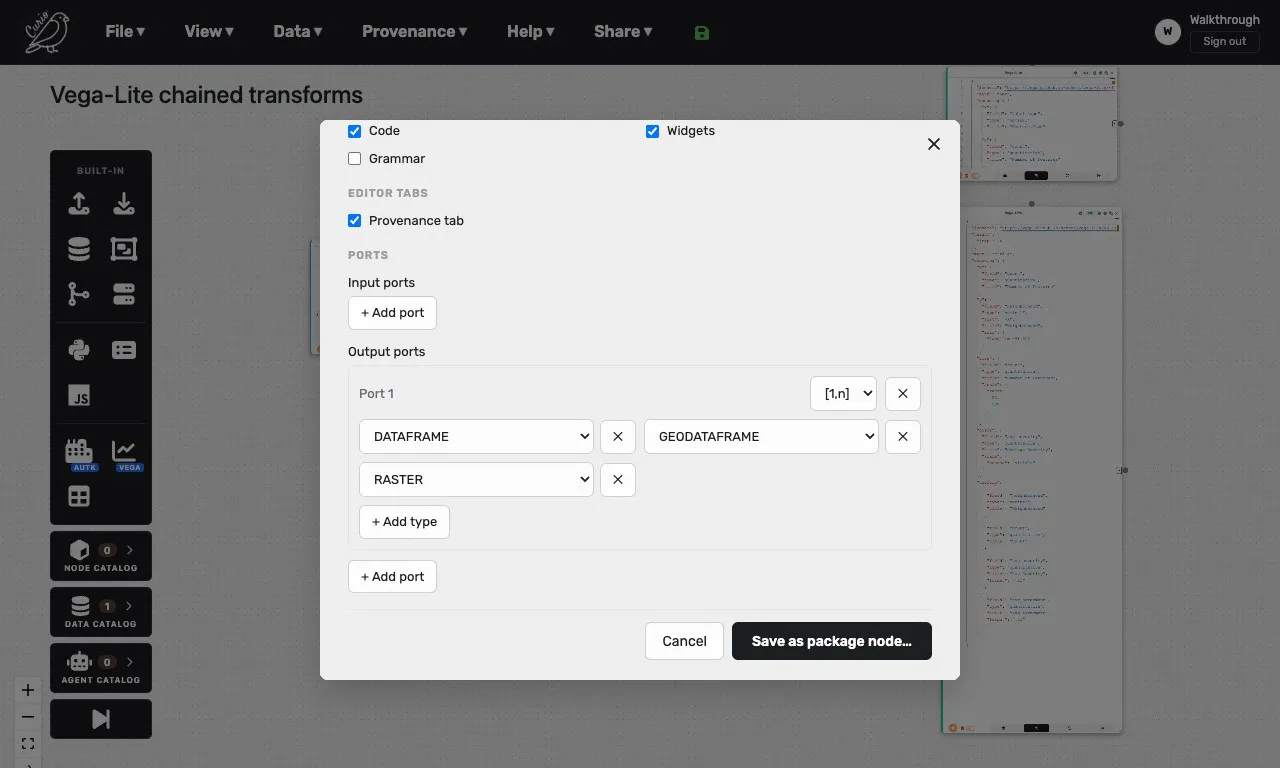This screenshot has height=768, width=1280.
Task: Select the AUTK node icon
Action: tap(79, 453)
